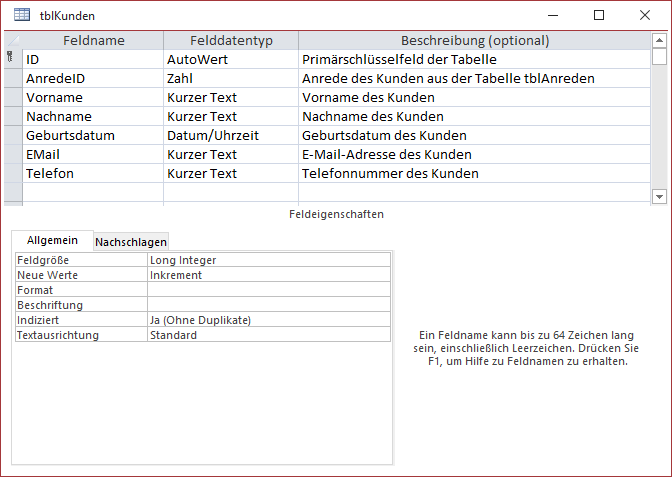Click the row selector of the Geburtsdatum row
672x477 pixels.
click(13, 135)
